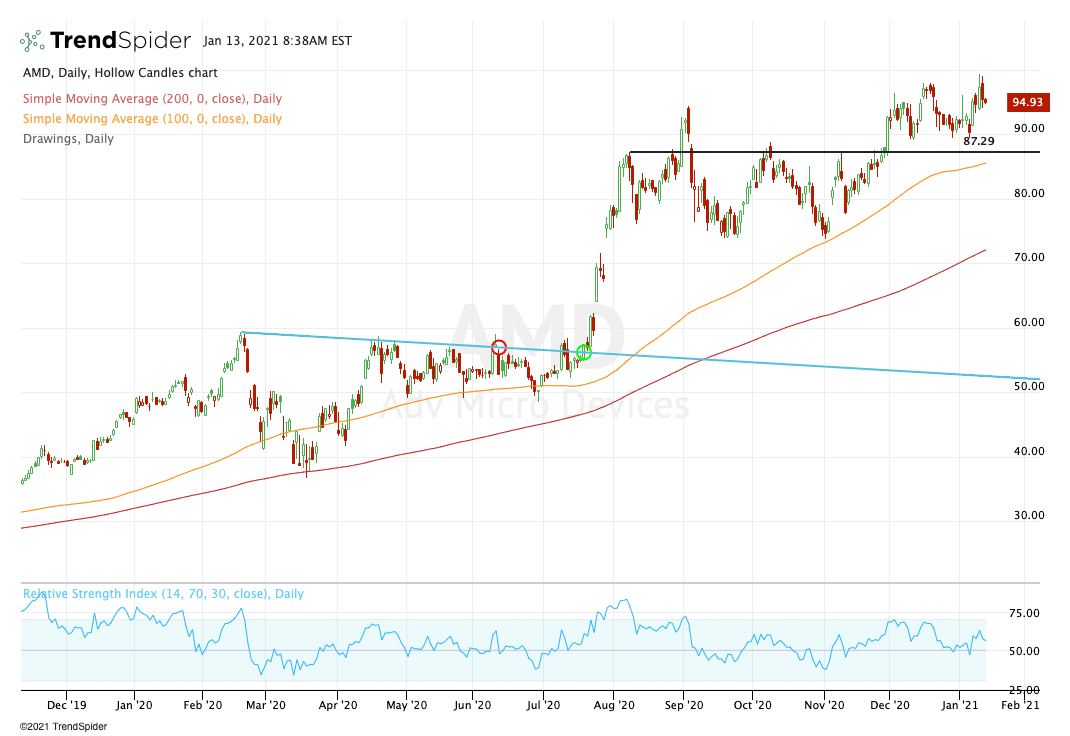This screenshot has width=1070, height=736.
Task: Click the TrendSpider logo icon
Action: pyautogui.click(x=32, y=41)
